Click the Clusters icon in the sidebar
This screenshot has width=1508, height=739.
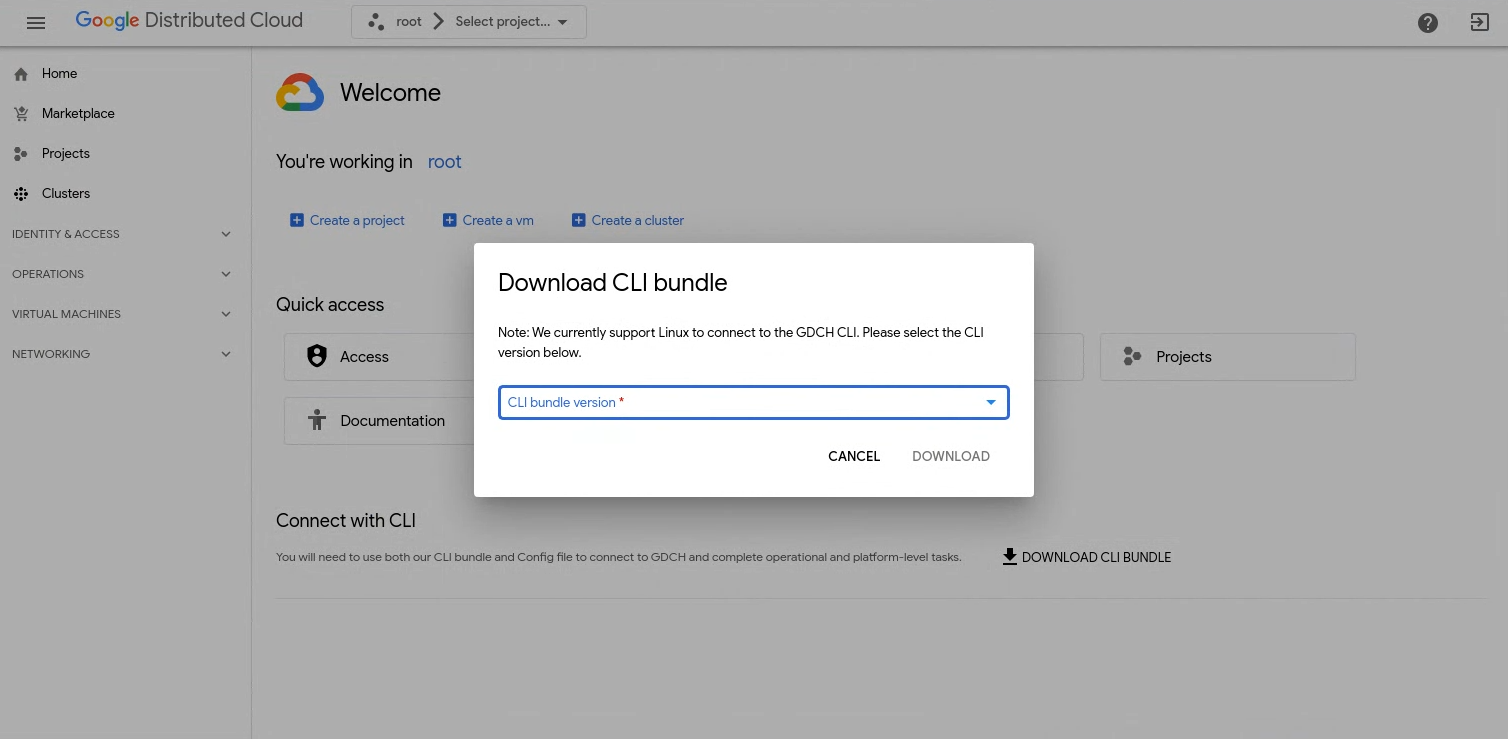click(x=21, y=194)
